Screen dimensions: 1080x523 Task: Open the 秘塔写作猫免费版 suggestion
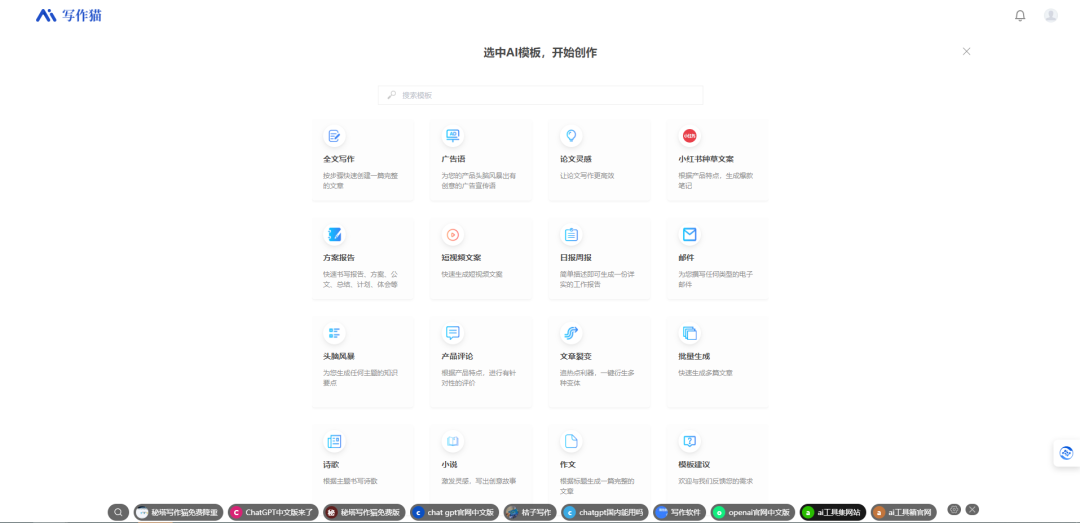364,512
